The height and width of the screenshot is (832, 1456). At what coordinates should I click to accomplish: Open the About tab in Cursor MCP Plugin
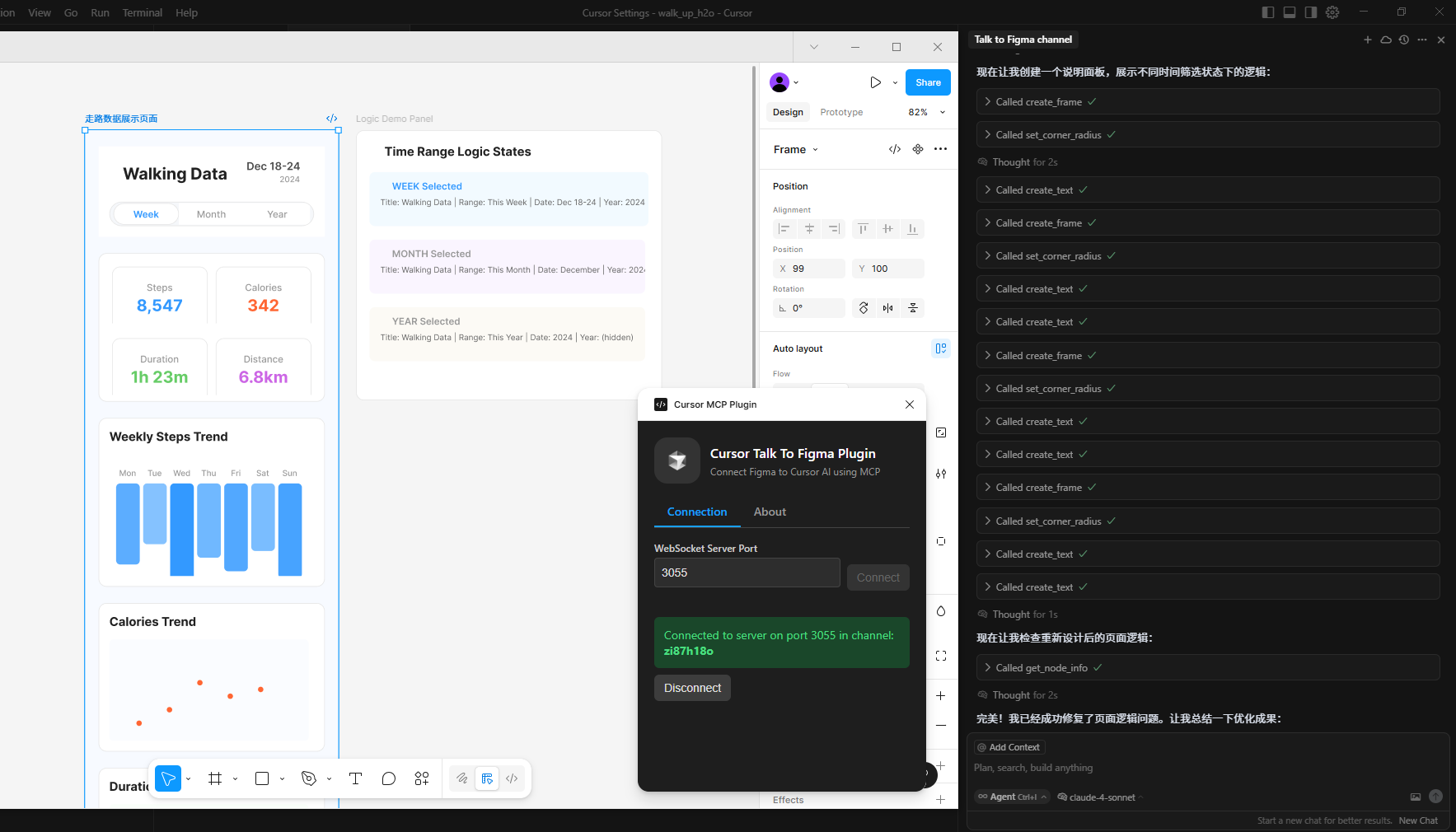point(769,512)
